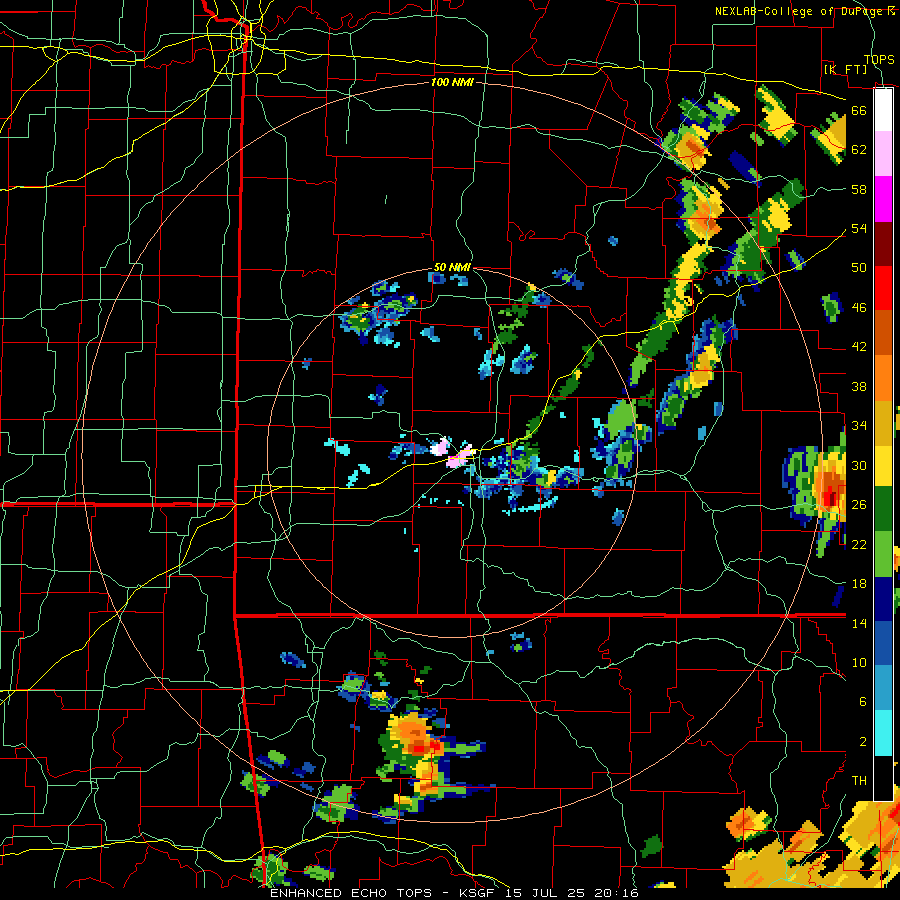Click the 62 legend value
The width and height of the screenshot is (900, 900).
click(859, 150)
